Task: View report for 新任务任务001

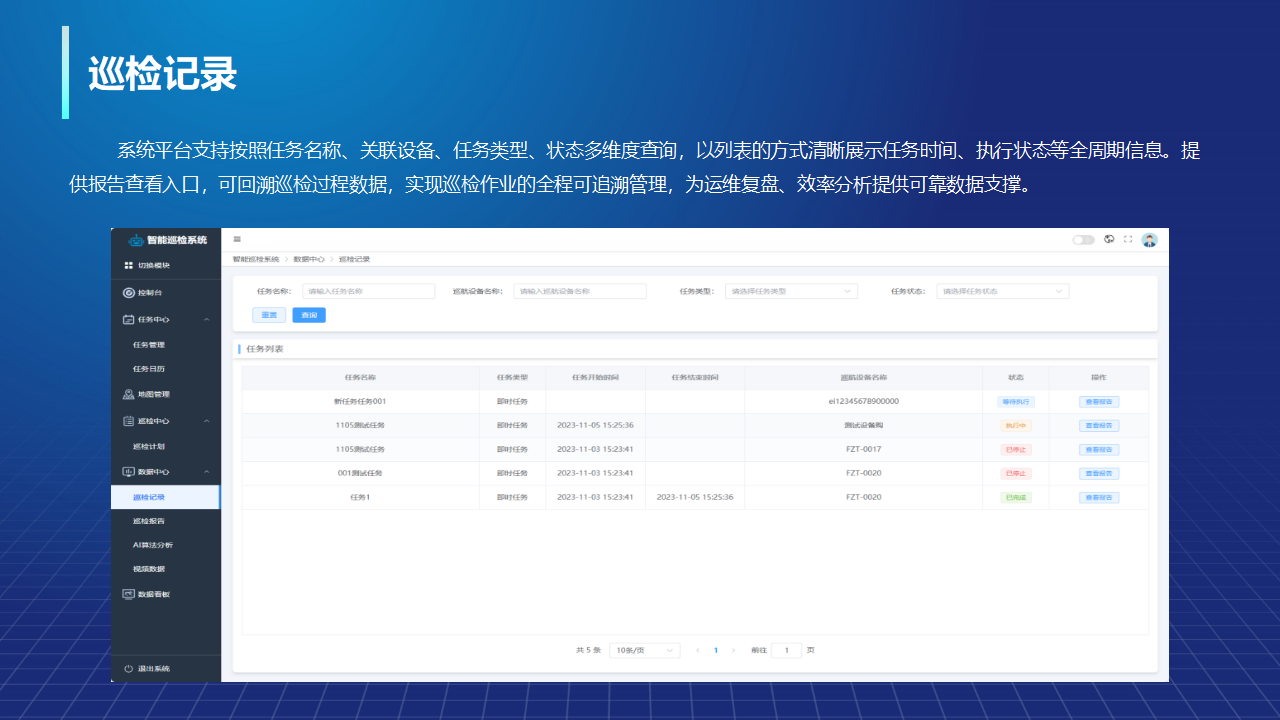Action: point(1099,401)
